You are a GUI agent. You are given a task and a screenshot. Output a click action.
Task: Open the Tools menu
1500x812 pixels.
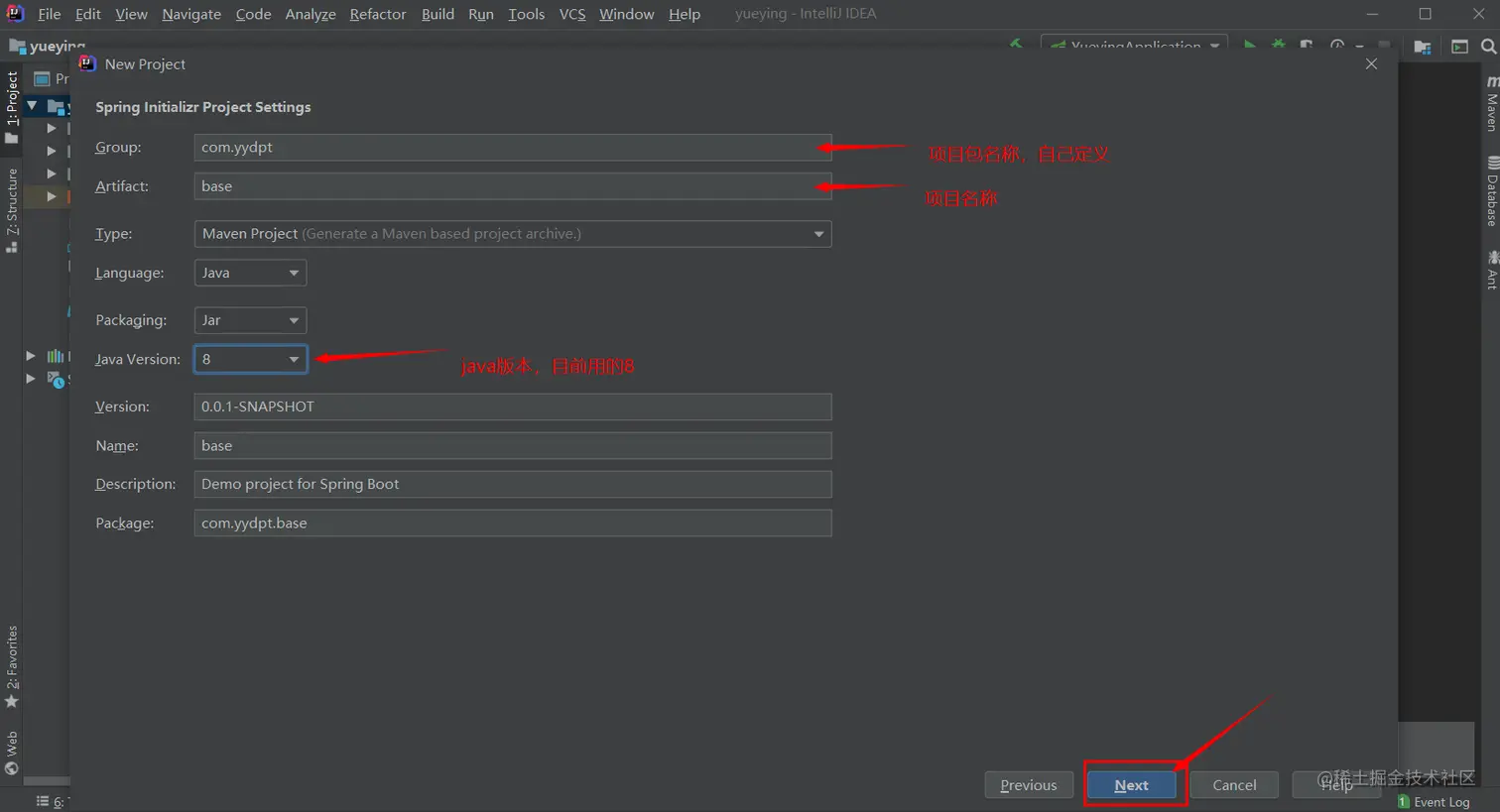[x=527, y=14]
